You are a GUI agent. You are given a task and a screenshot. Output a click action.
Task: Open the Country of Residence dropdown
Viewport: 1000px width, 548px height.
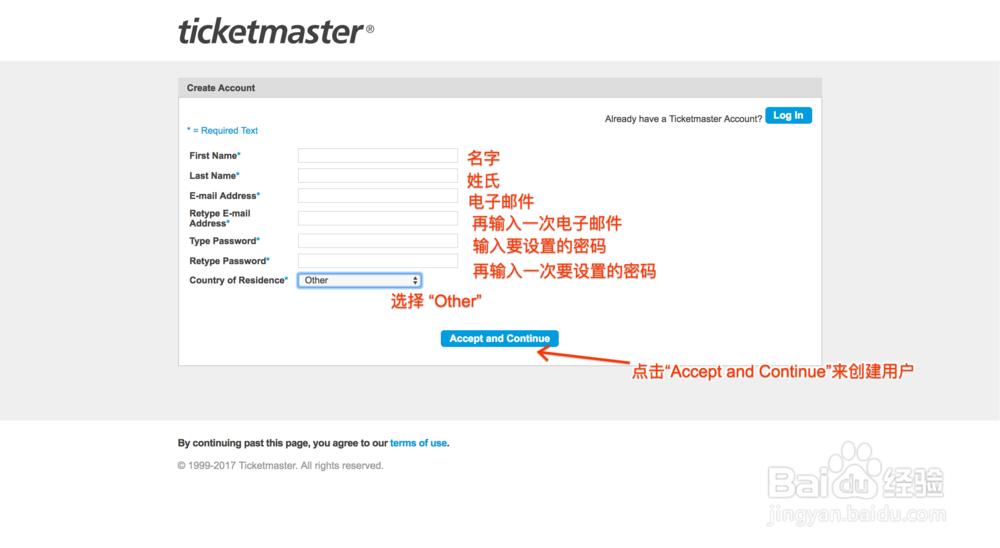tap(360, 280)
